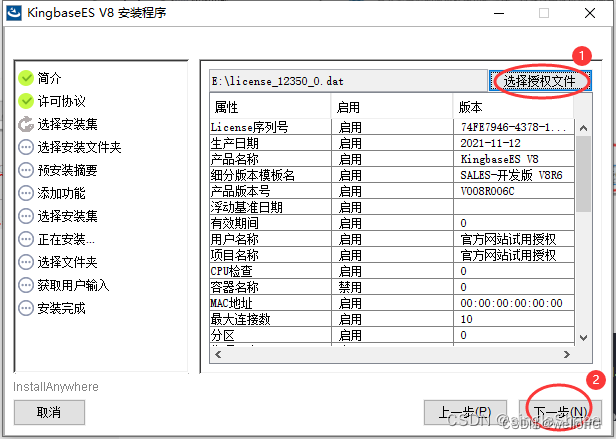Click the step icon beside 预安装摘要
616x439 pixels.
(x=26, y=170)
